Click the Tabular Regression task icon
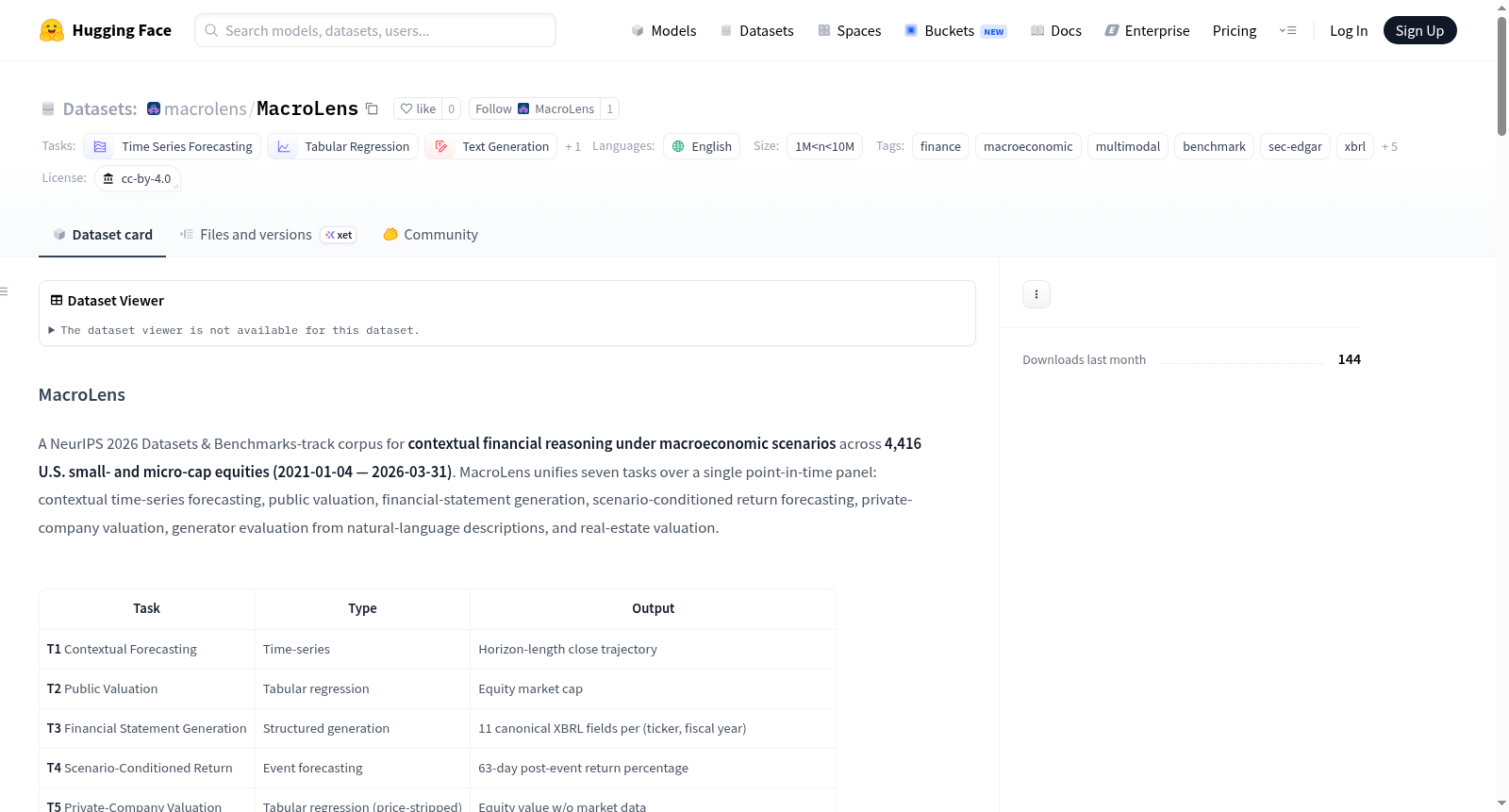Screen dimensions: 1509x812 pos(284,146)
